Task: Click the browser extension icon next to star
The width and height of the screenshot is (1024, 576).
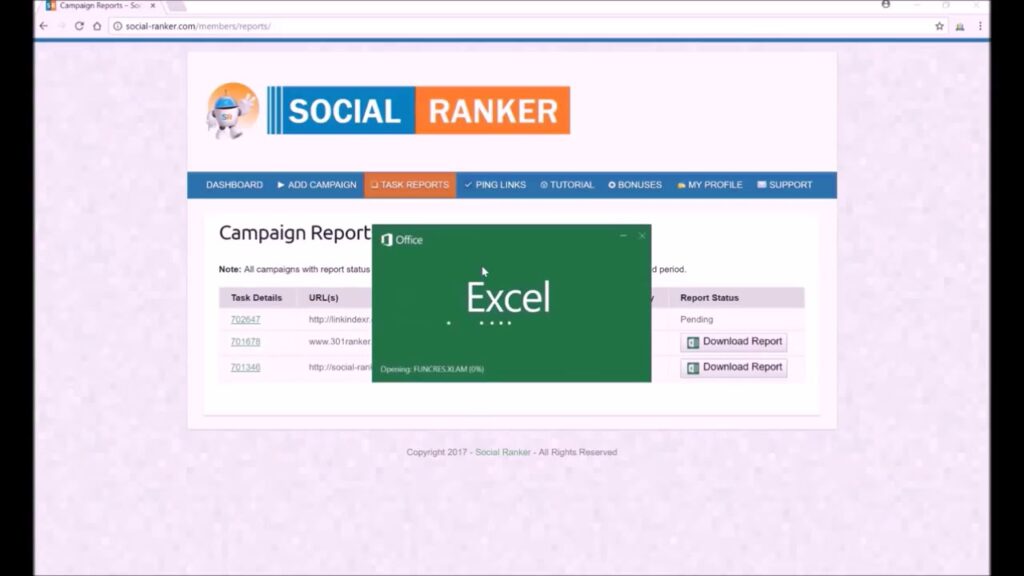Action: point(960,26)
